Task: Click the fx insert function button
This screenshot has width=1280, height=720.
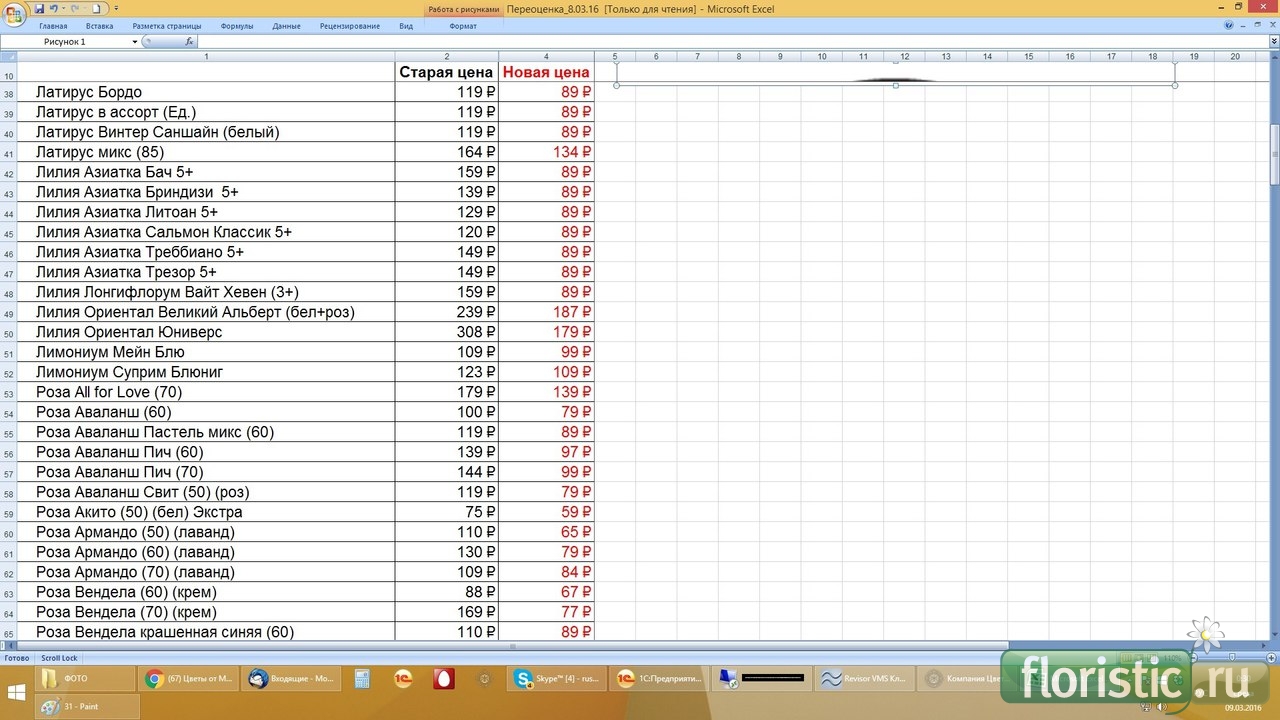Action: (189, 42)
